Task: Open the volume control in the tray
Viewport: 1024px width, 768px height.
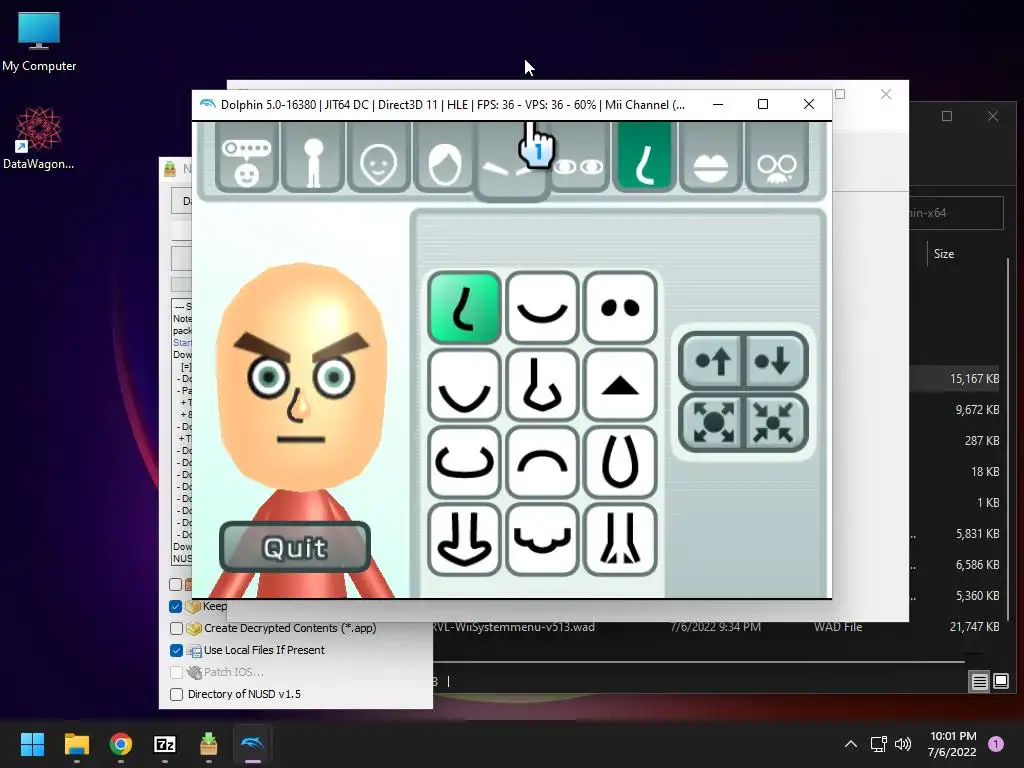Action: (x=903, y=744)
